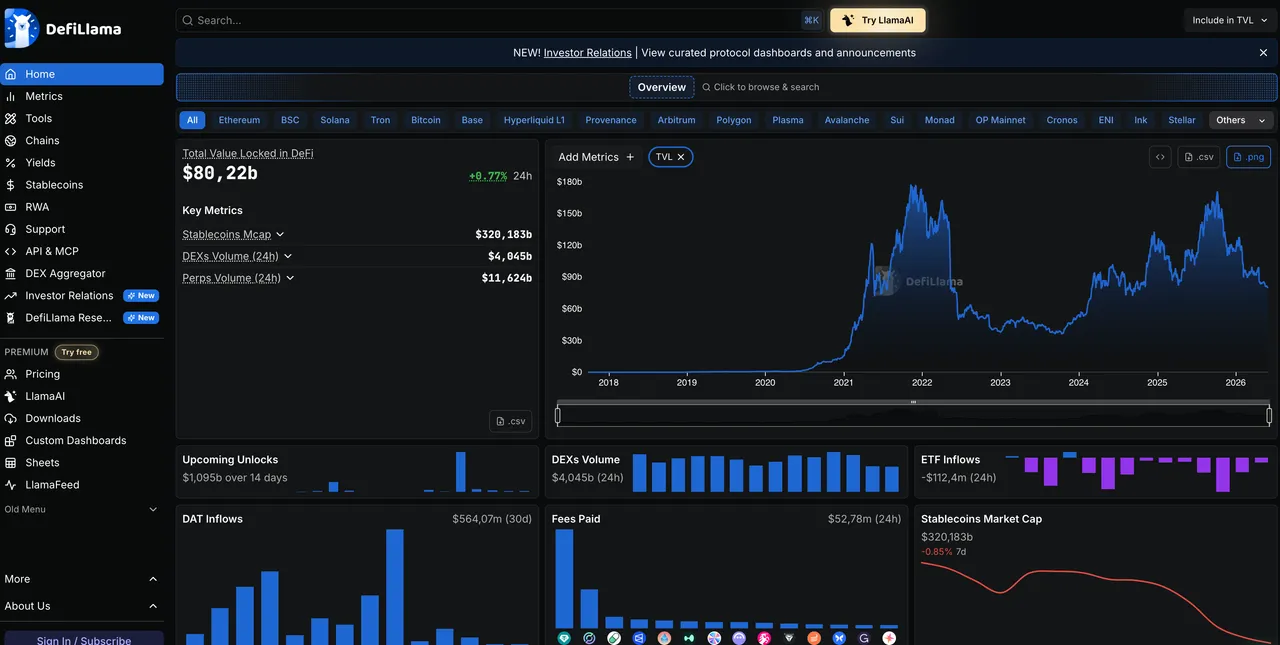Select the Ethereum chain tab
1280x645 pixels.
tap(239, 120)
